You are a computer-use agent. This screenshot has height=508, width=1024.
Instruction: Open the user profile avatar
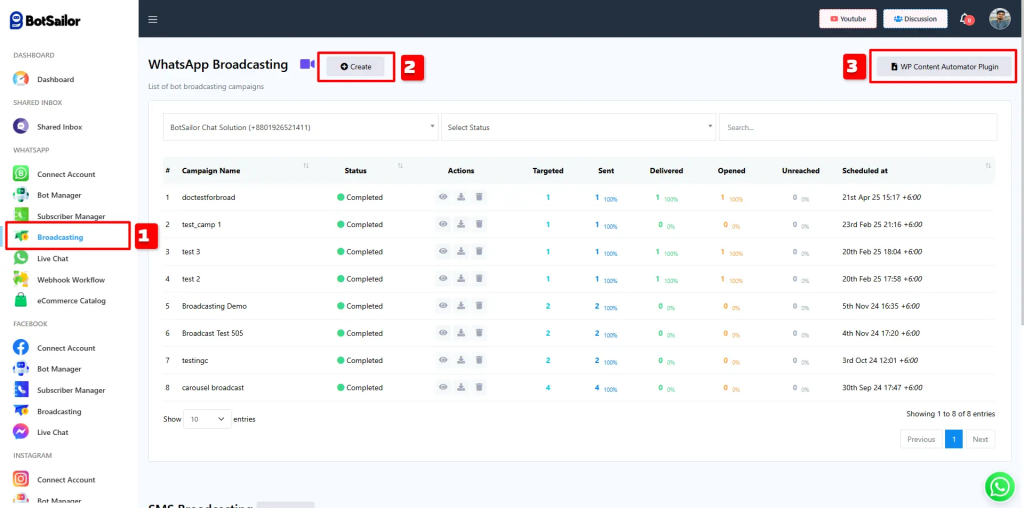(999, 19)
